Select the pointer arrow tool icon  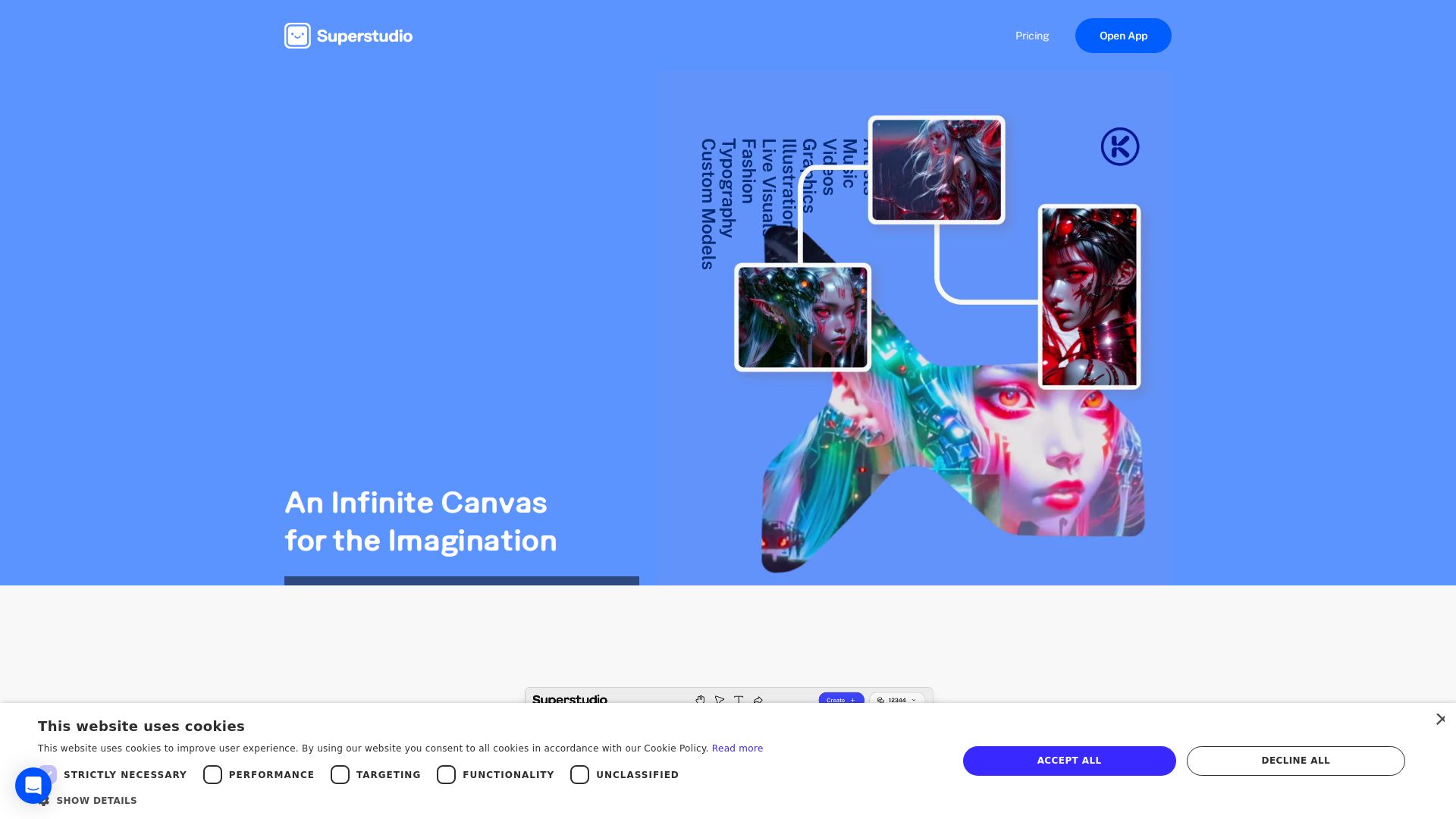click(x=720, y=700)
